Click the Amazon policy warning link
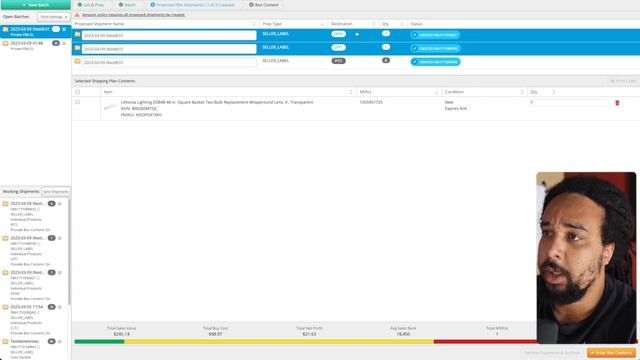Viewport: 640px width, 360px height. click(x=133, y=15)
